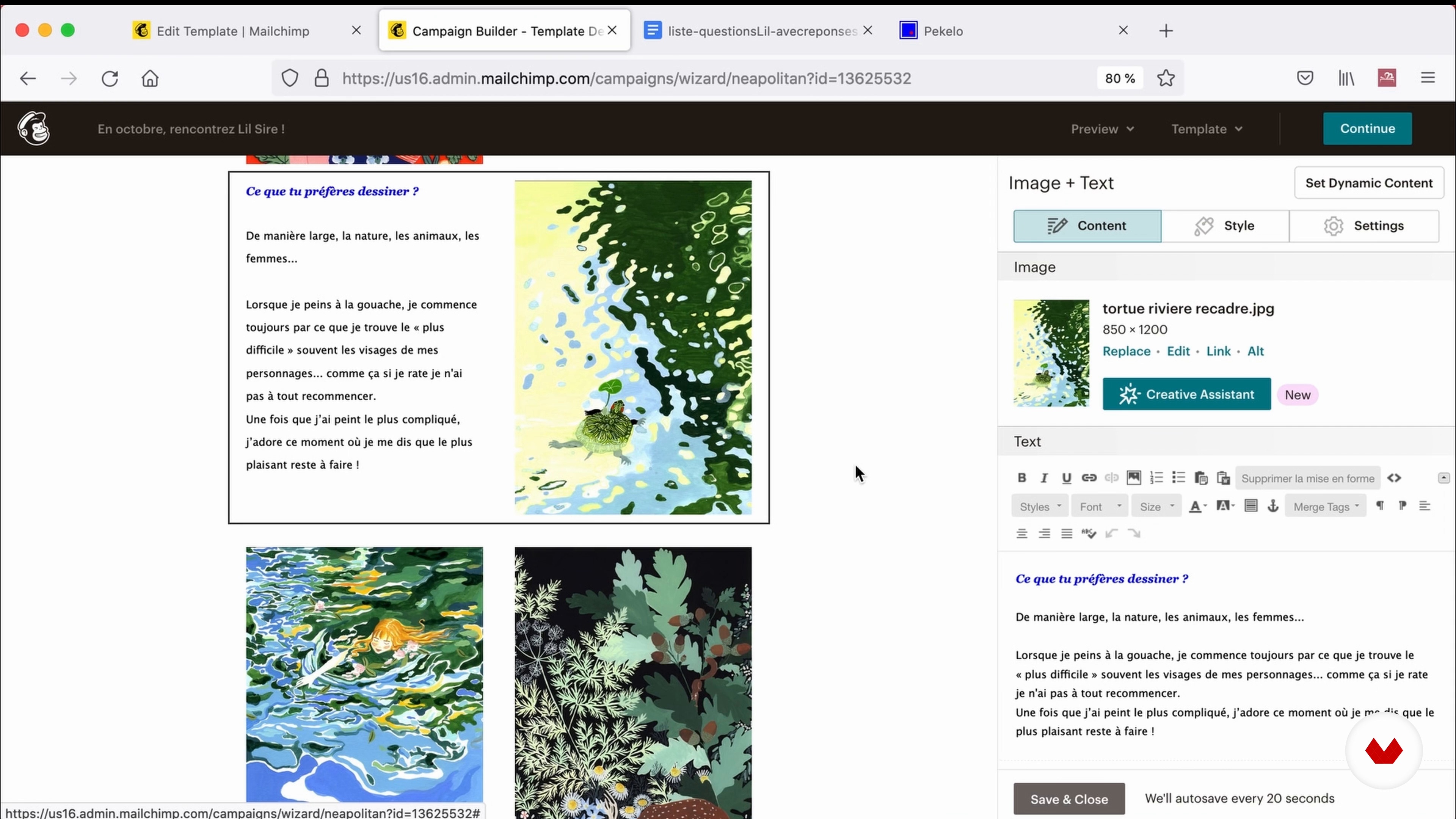Image resolution: width=1456 pixels, height=819 pixels.
Task: Open a new browser tab
Action: point(1166,30)
